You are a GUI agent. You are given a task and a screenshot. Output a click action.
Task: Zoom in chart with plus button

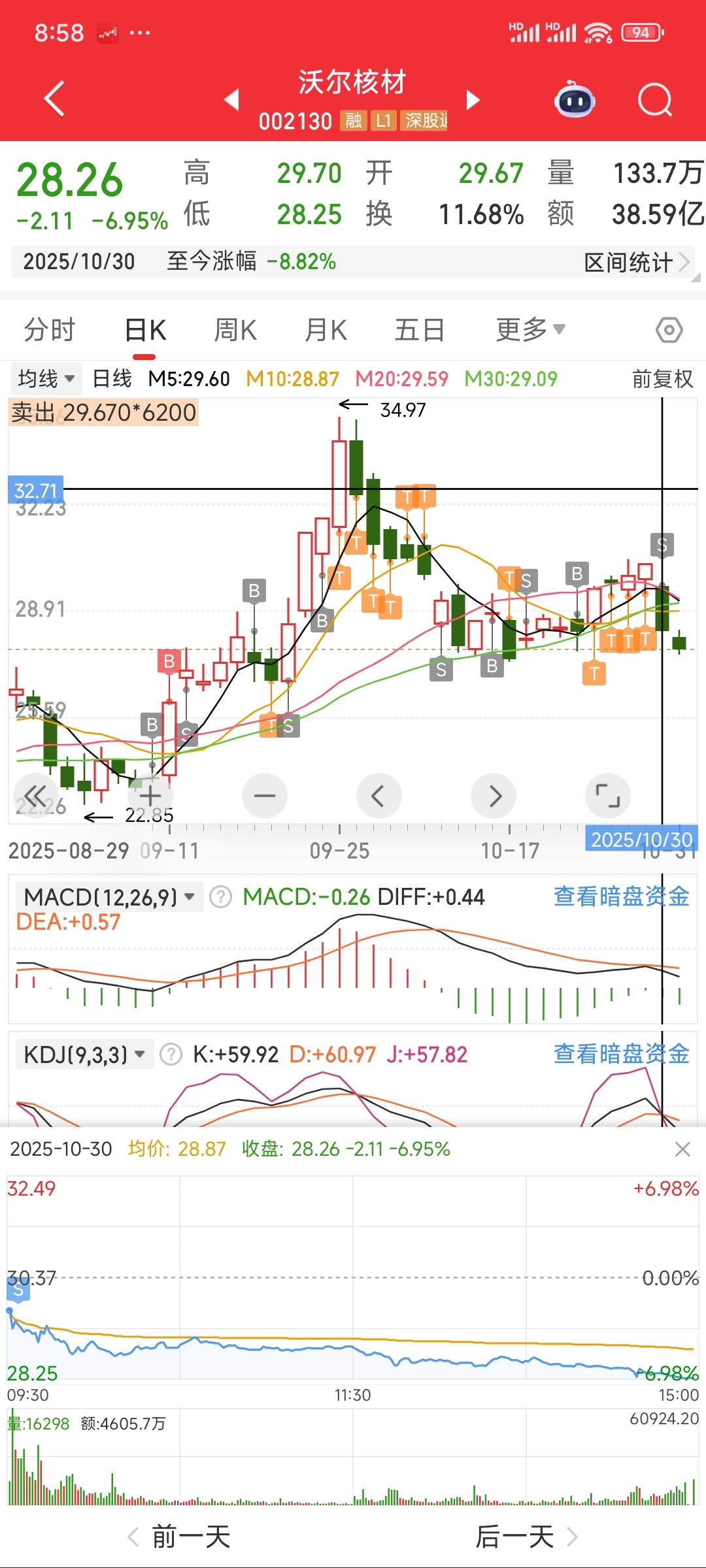(150, 796)
